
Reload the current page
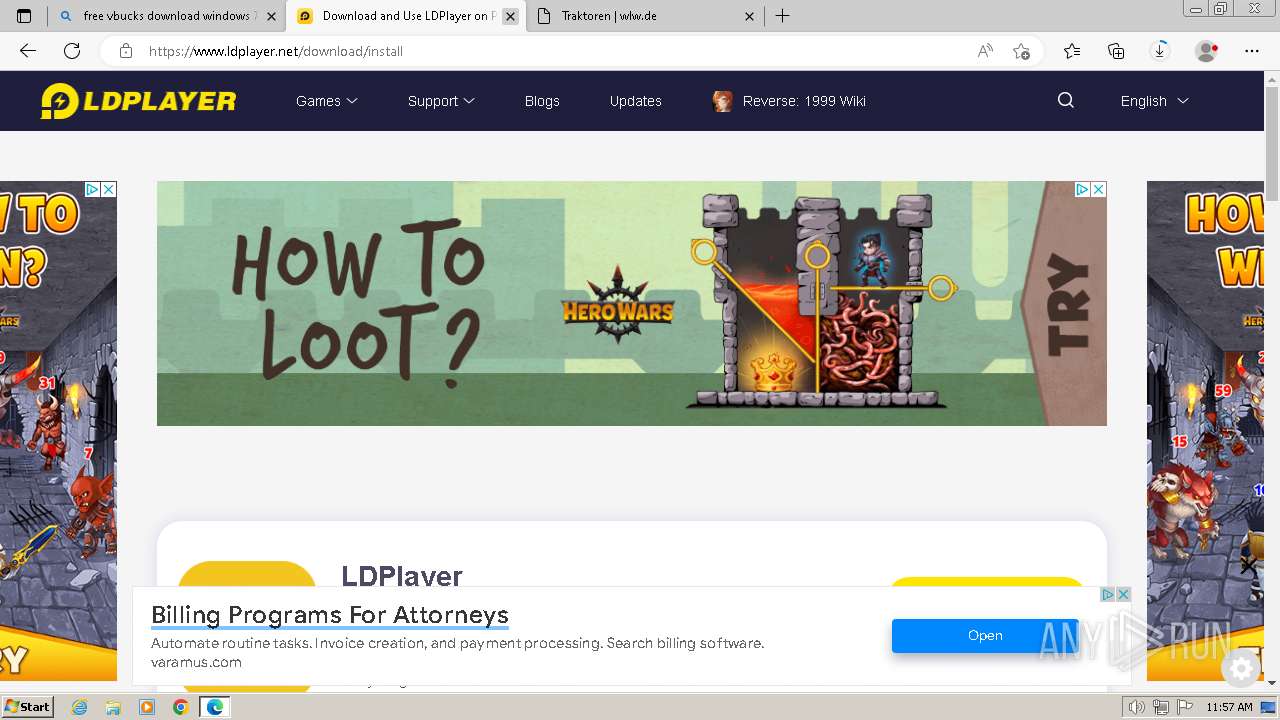click(72, 51)
